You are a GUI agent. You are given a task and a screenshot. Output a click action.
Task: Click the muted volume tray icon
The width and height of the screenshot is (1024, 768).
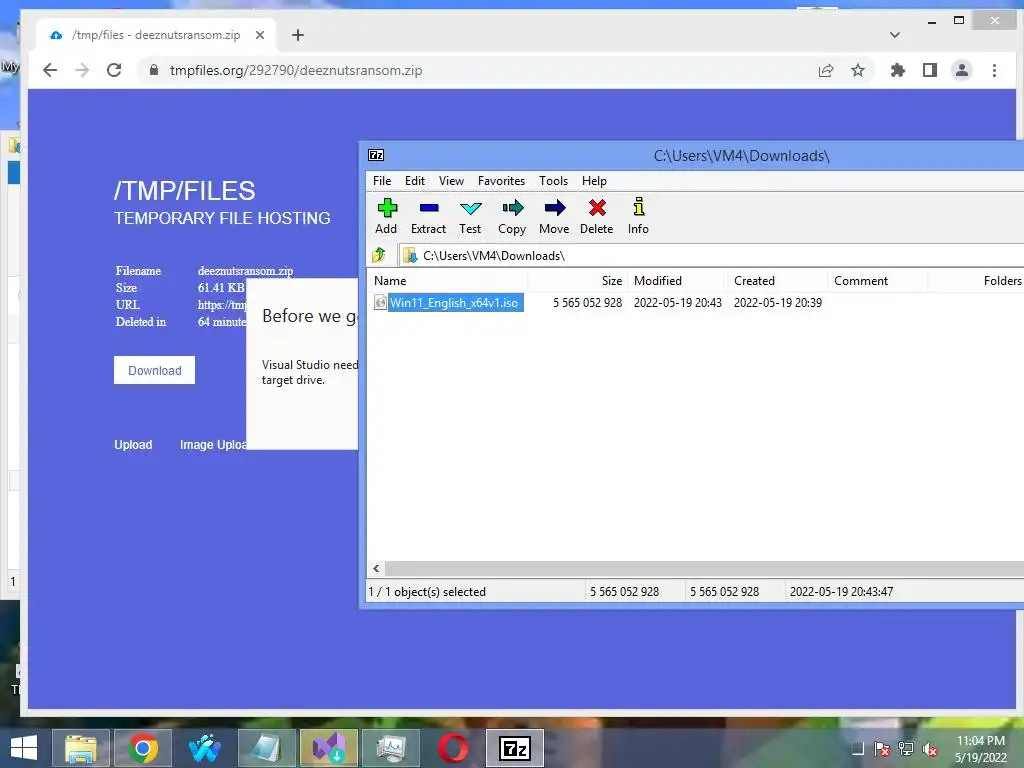click(930, 749)
